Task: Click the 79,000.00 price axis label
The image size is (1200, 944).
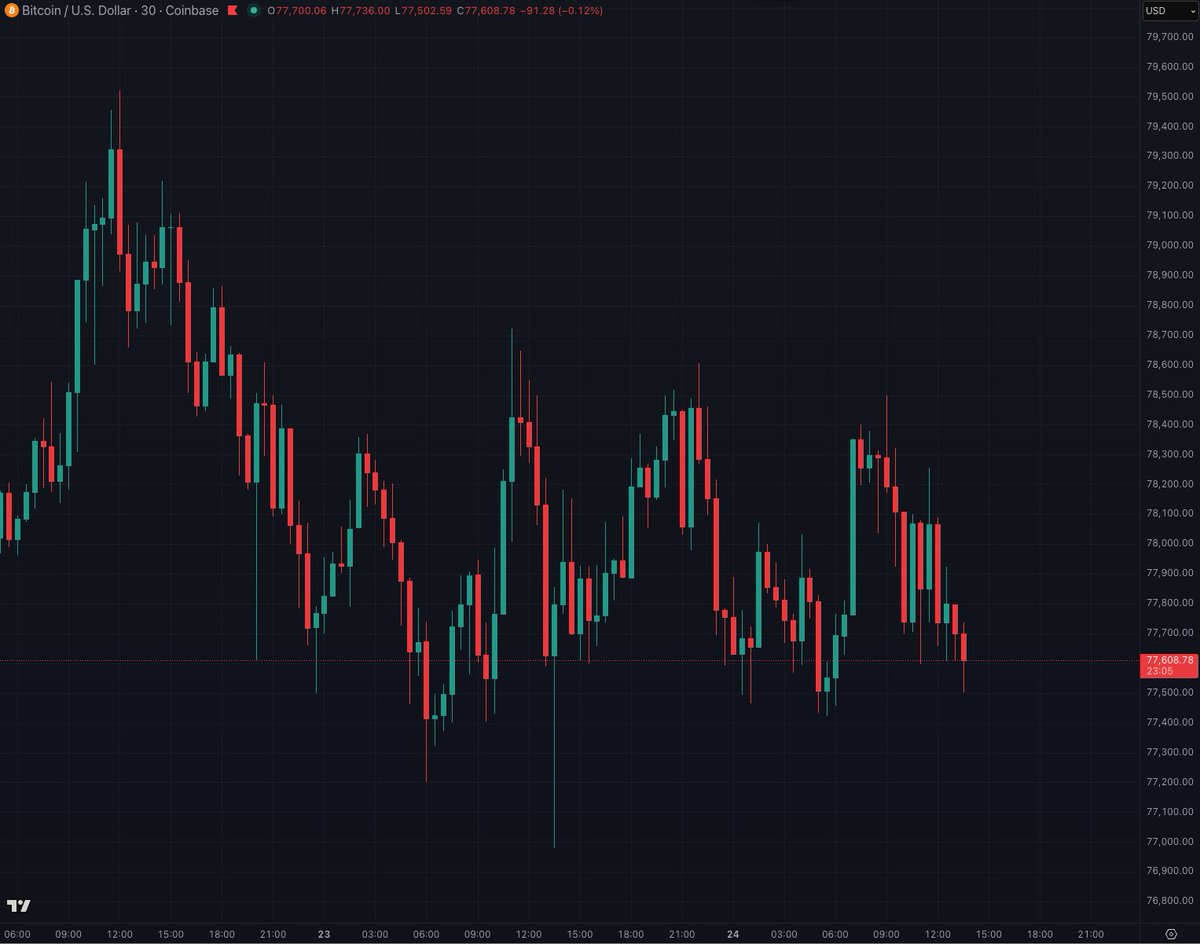Action: pos(1169,245)
